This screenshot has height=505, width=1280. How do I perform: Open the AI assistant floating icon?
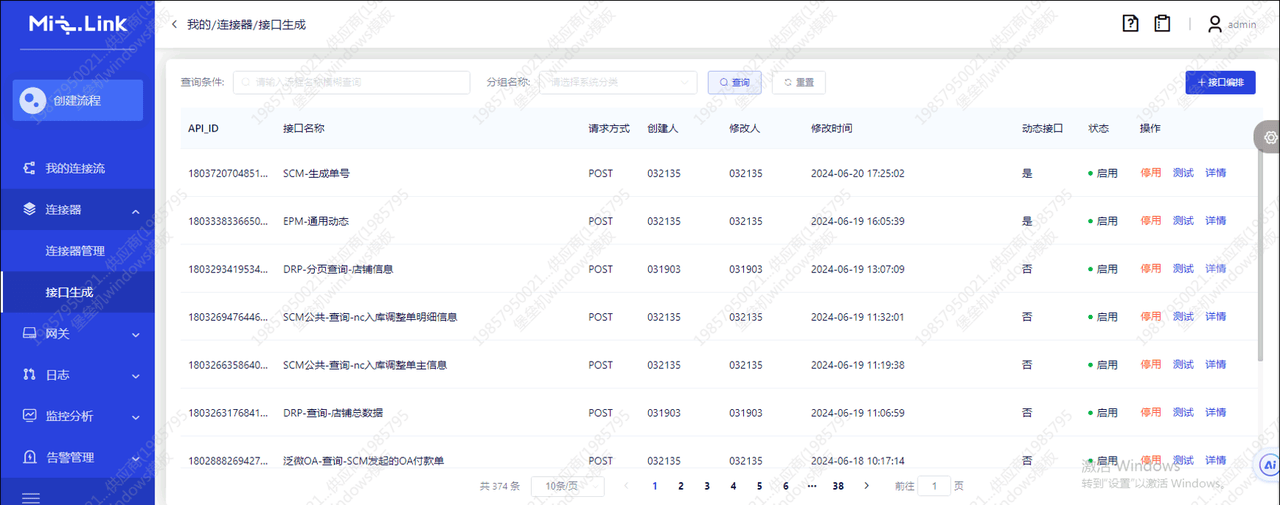(x=1270, y=465)
